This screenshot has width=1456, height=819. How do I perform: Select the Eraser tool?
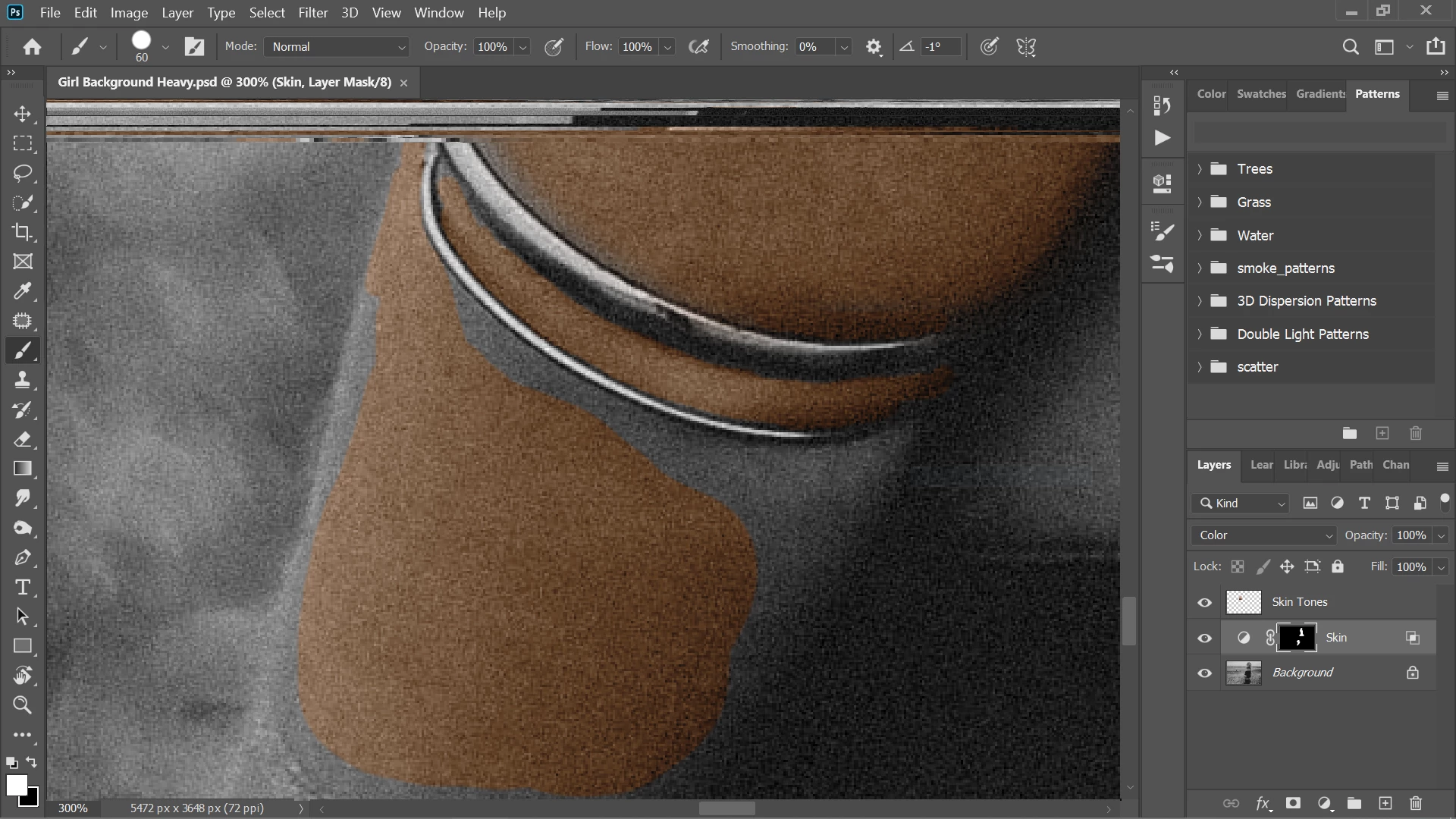pos(23,439)
